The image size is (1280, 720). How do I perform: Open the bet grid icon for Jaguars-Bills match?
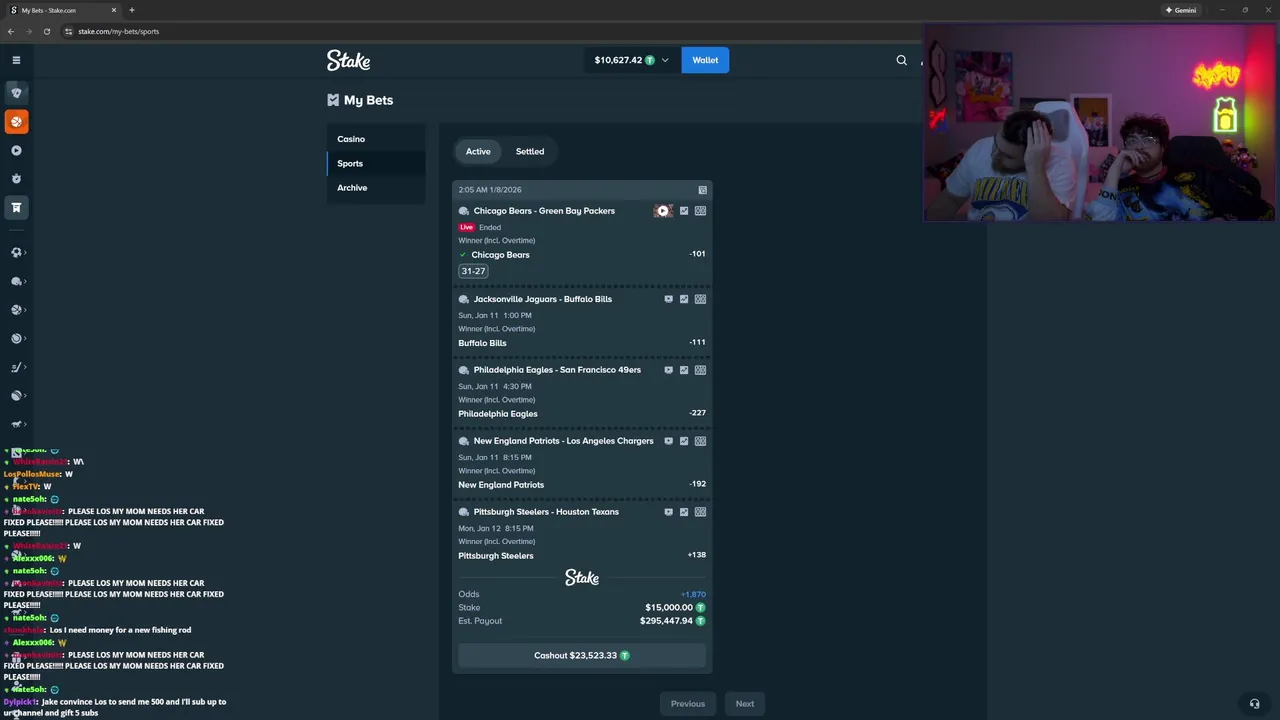tap(700, 299)
